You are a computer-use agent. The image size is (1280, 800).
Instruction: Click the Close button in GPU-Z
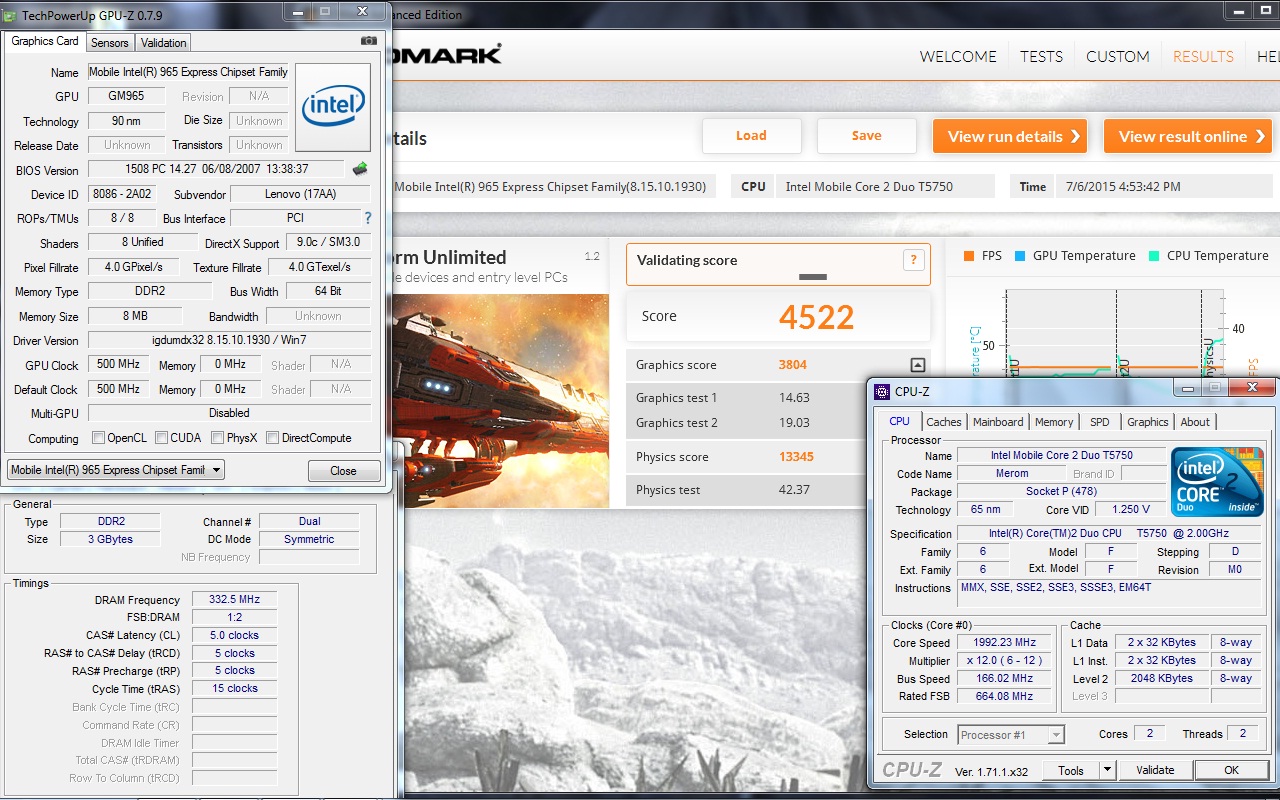343,471
